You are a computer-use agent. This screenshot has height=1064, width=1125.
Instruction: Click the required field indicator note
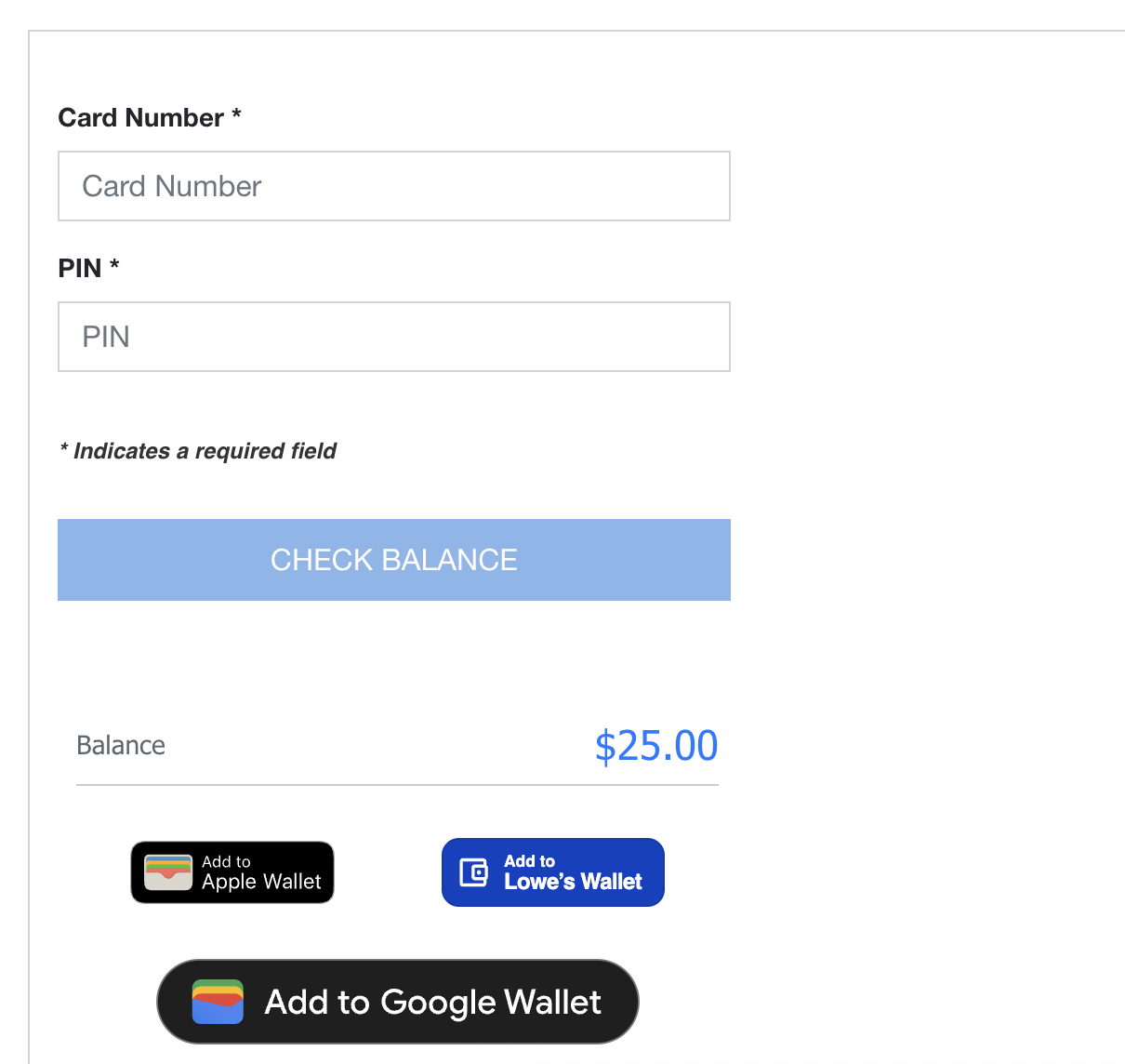[198, 451]
